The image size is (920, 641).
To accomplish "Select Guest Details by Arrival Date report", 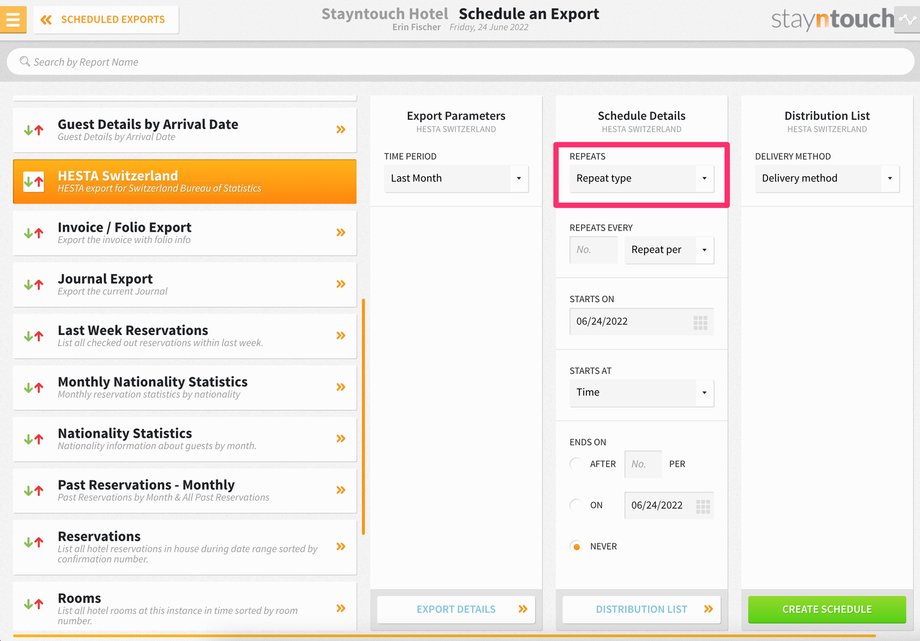I will point(185,130).
